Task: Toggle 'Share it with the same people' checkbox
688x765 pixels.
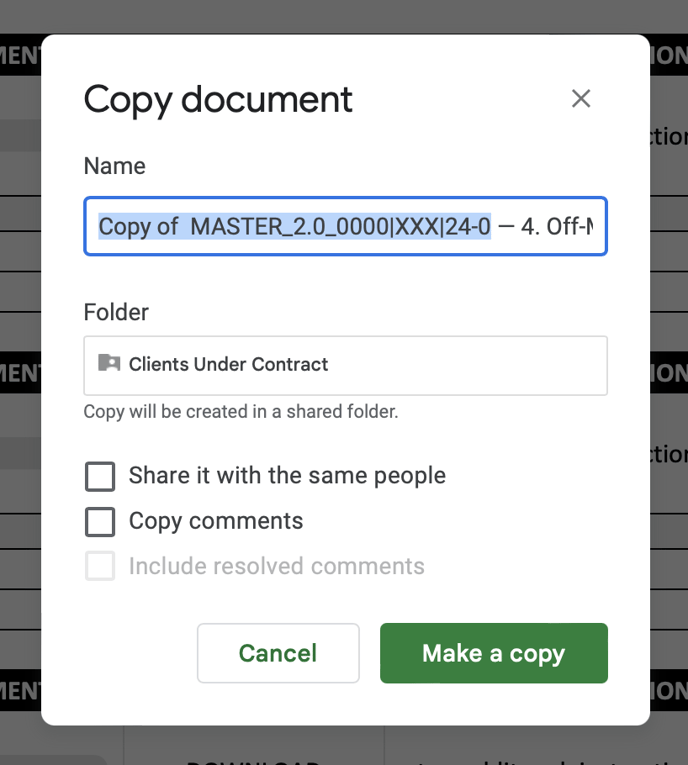Action: (100, 476)
